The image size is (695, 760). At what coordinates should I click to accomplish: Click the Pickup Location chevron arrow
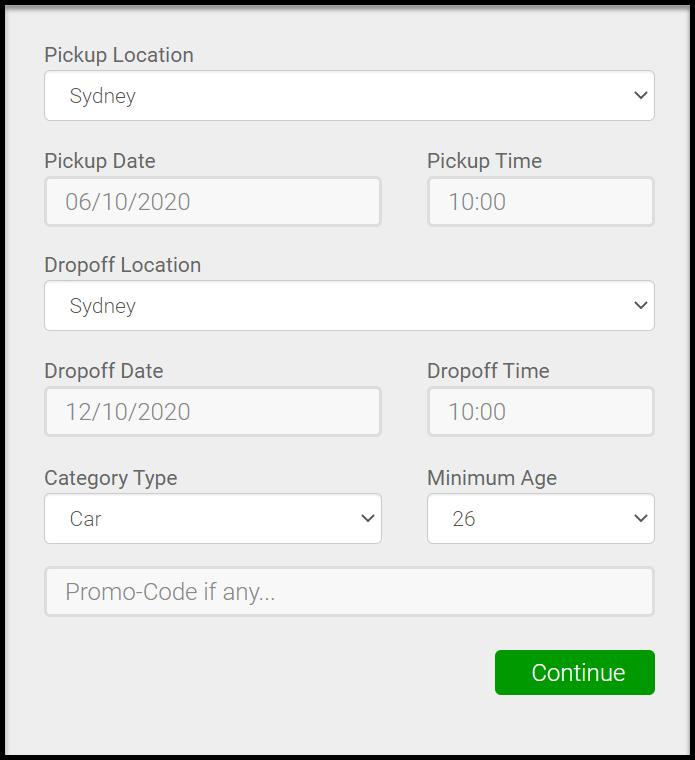(641, 96)
